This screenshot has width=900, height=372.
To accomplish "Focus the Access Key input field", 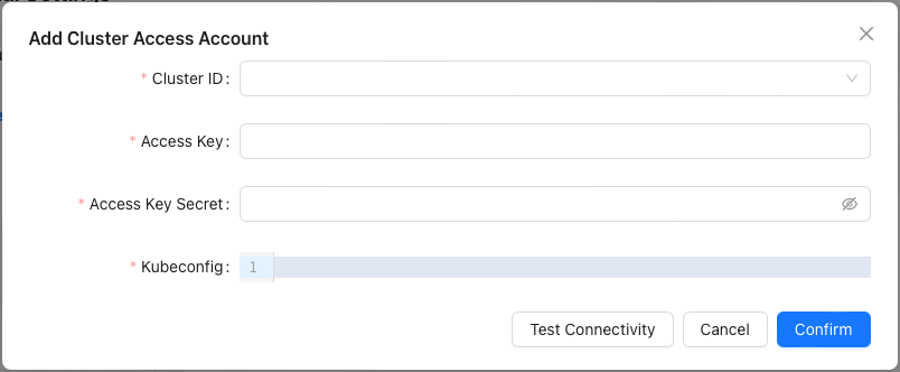I will tap(555, 141).
